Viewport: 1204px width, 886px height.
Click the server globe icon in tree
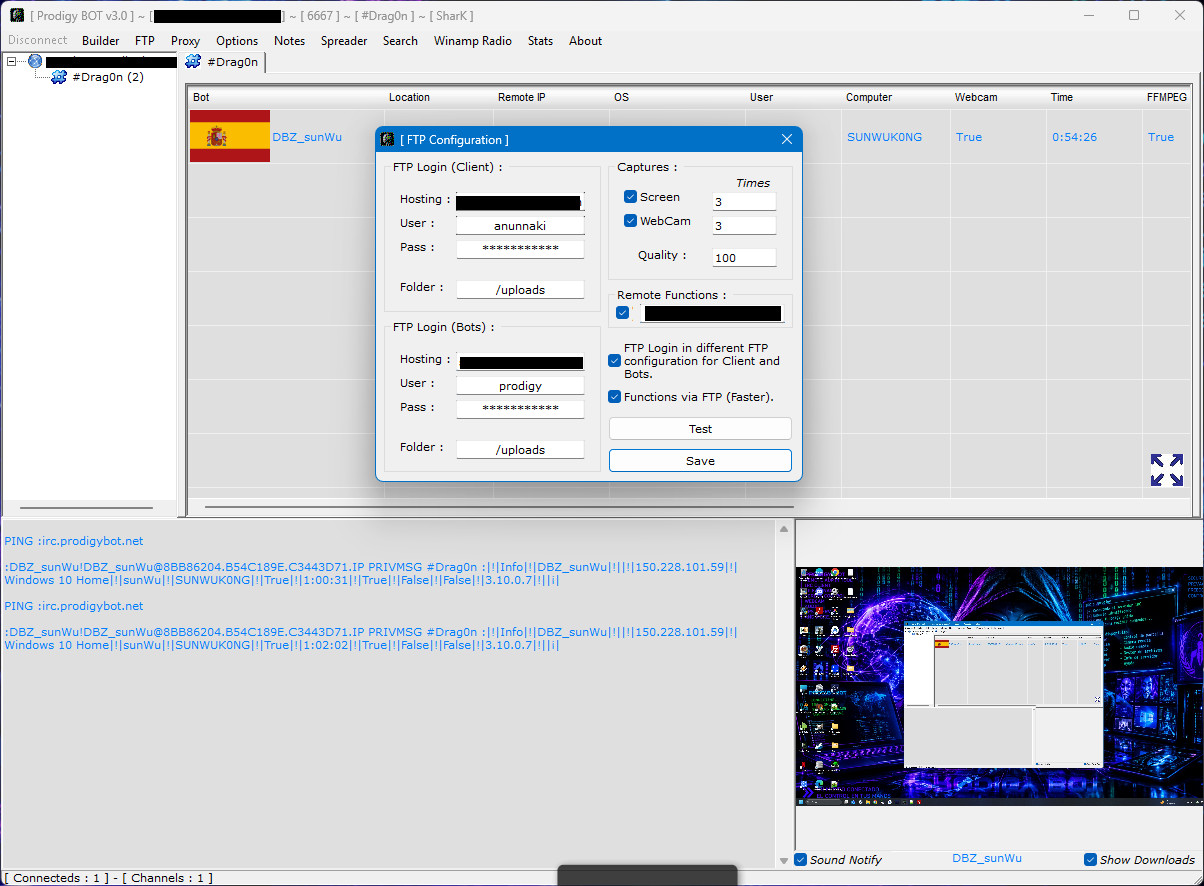(35, 61)
